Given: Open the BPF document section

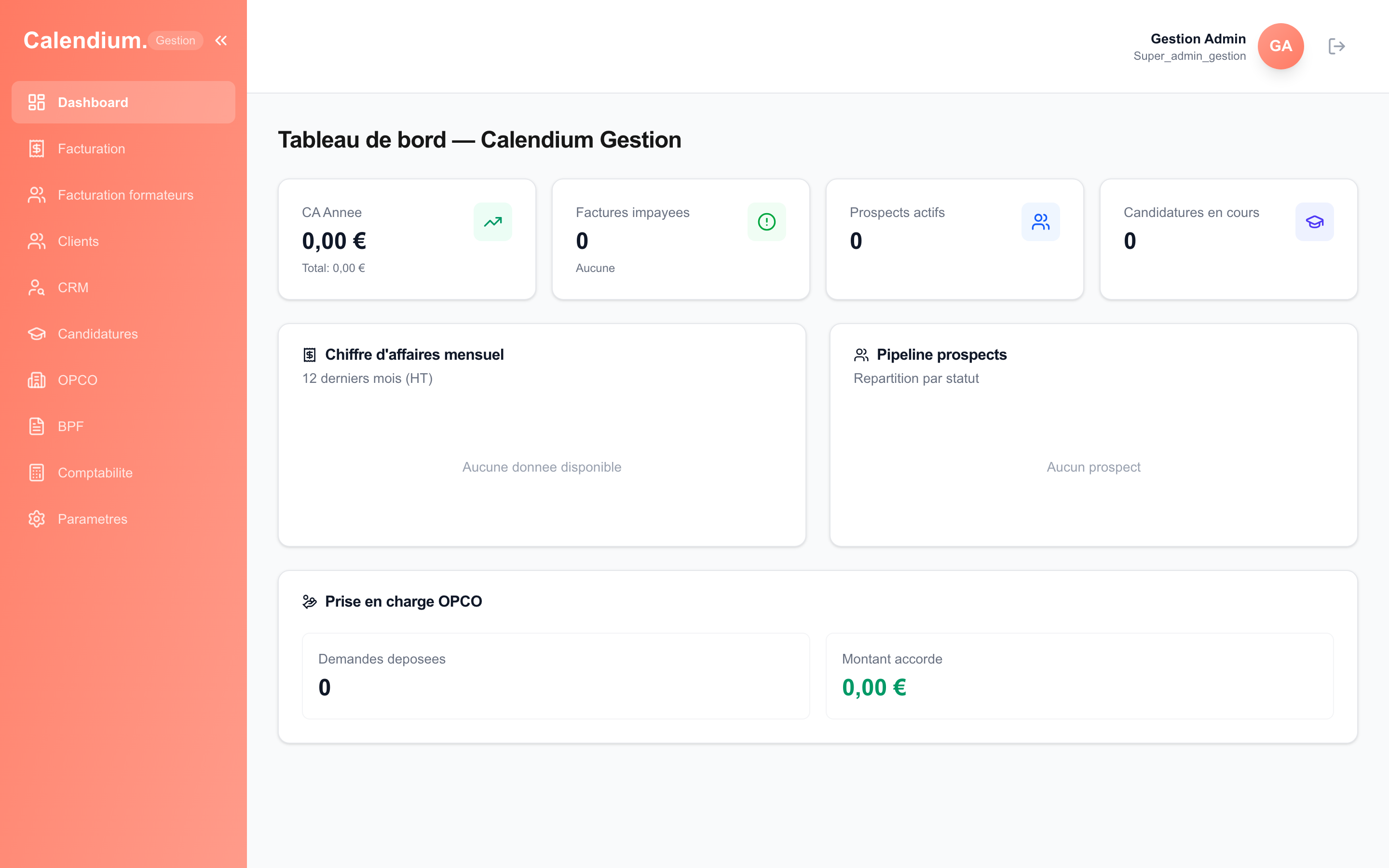Looking at the screenshot, I should (x=70, y=426).
